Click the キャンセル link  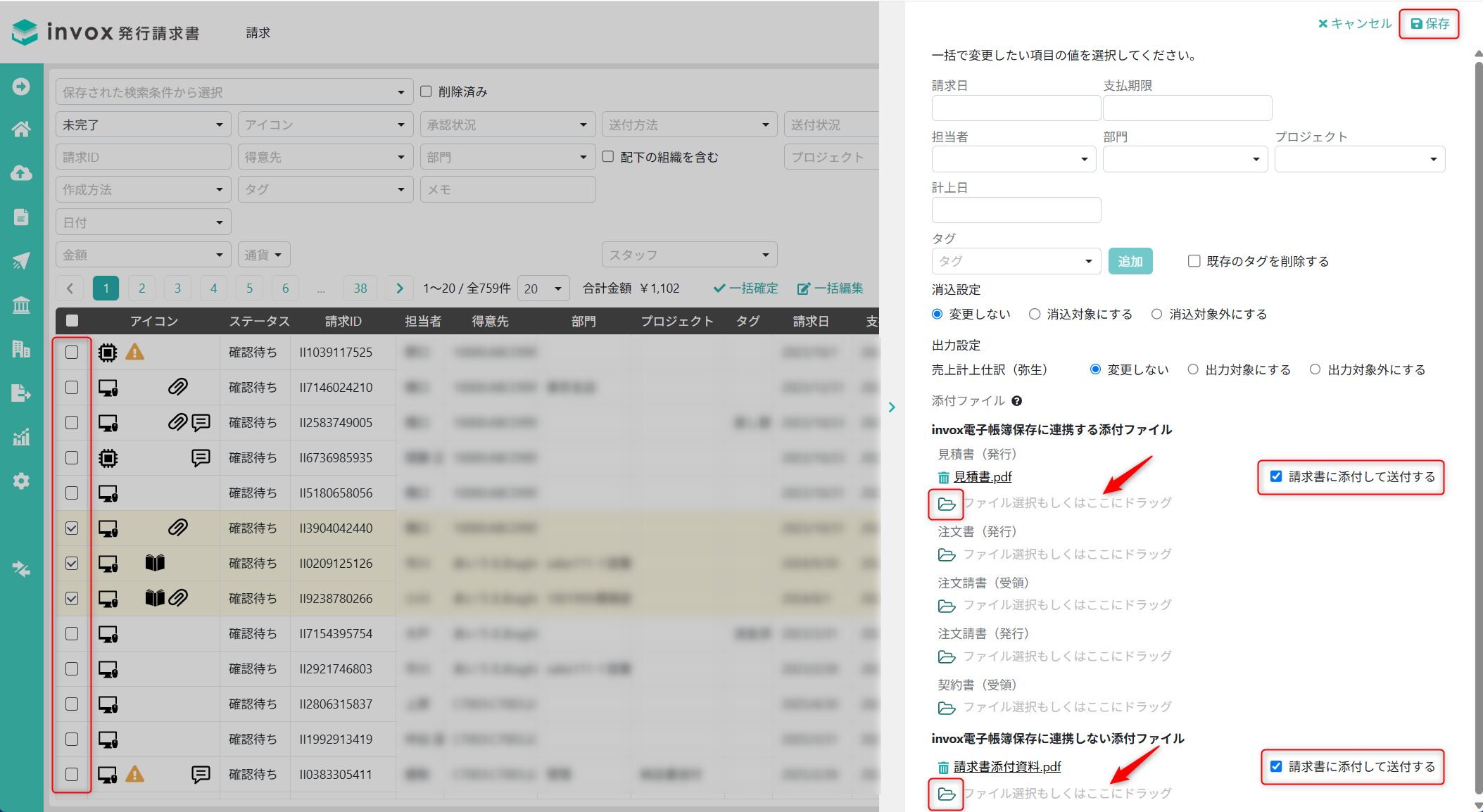tap(1355, 24)
